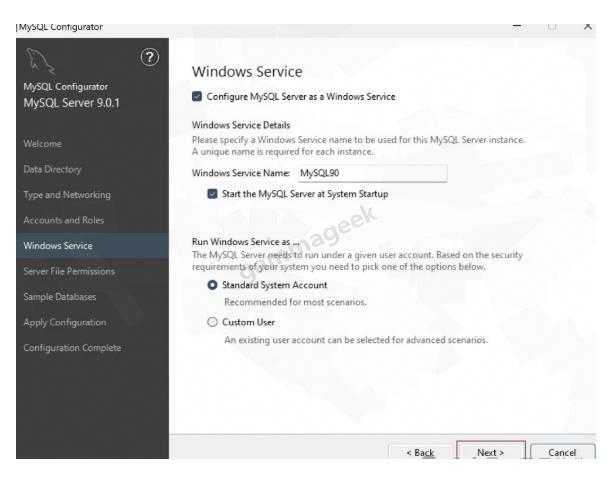
Task: Open Configuration Complete step
Action: point(72,348)
